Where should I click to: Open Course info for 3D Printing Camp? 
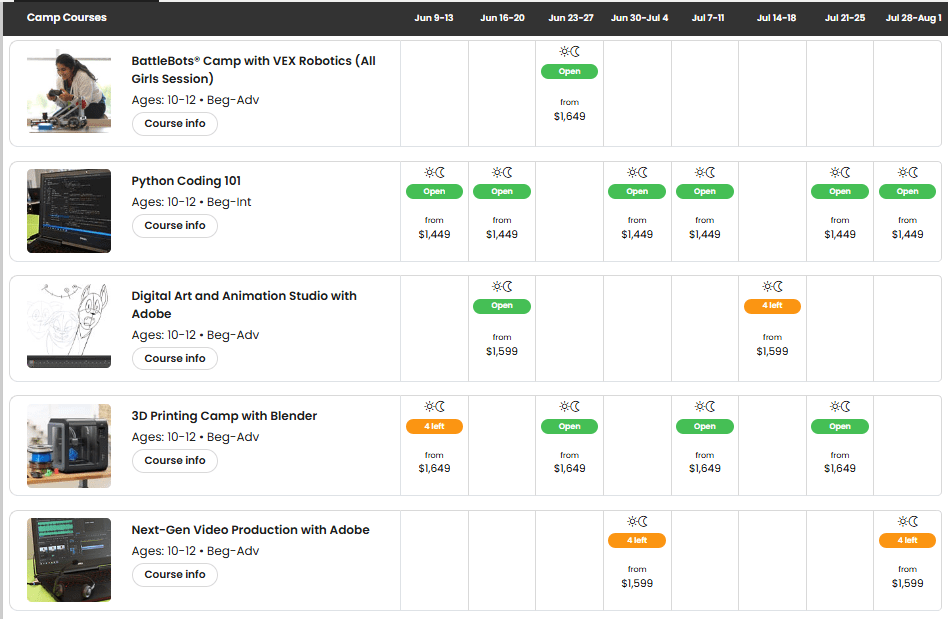[175, 461]
